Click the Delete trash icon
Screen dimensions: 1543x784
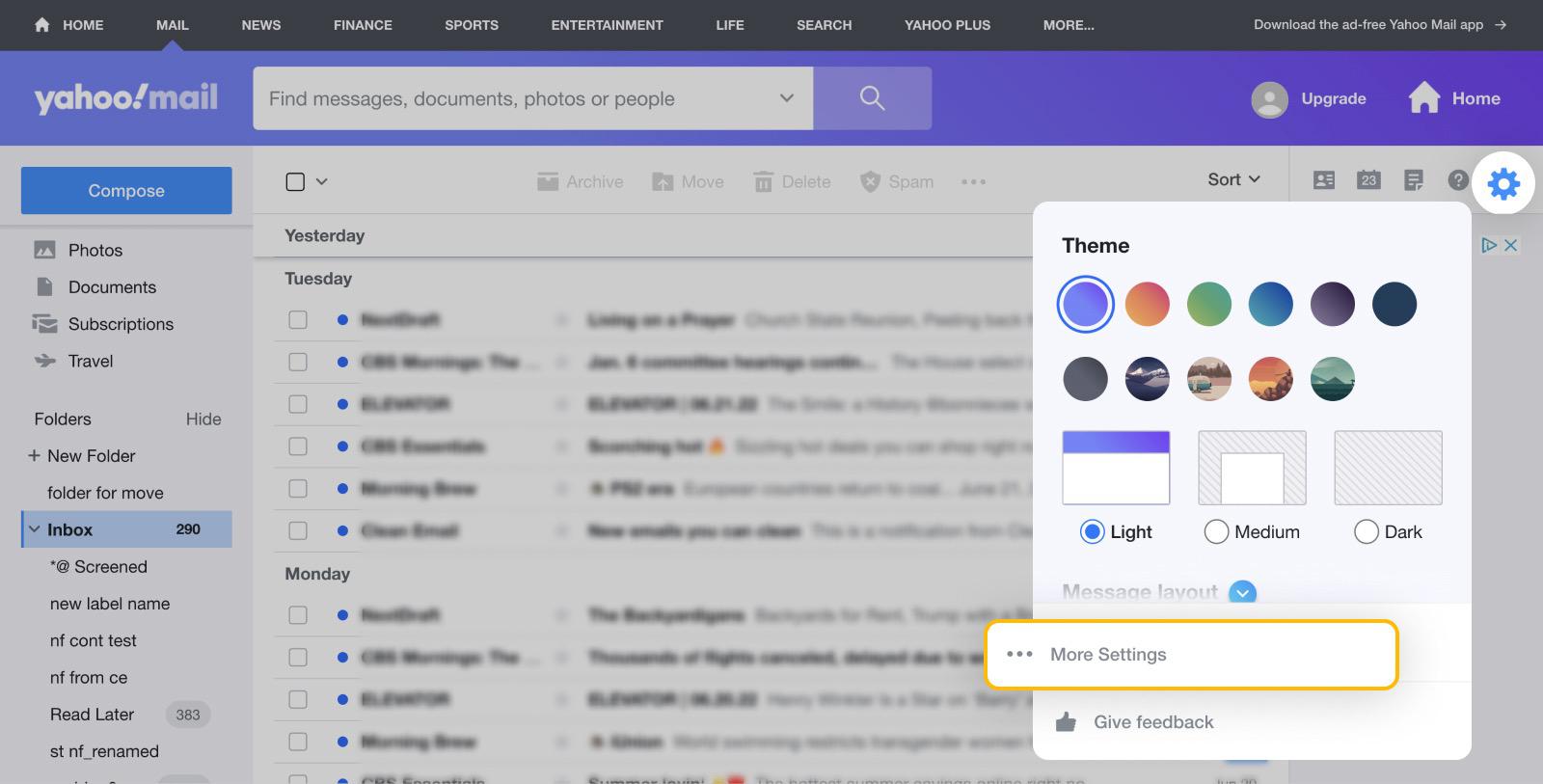[x=763, y=181]
